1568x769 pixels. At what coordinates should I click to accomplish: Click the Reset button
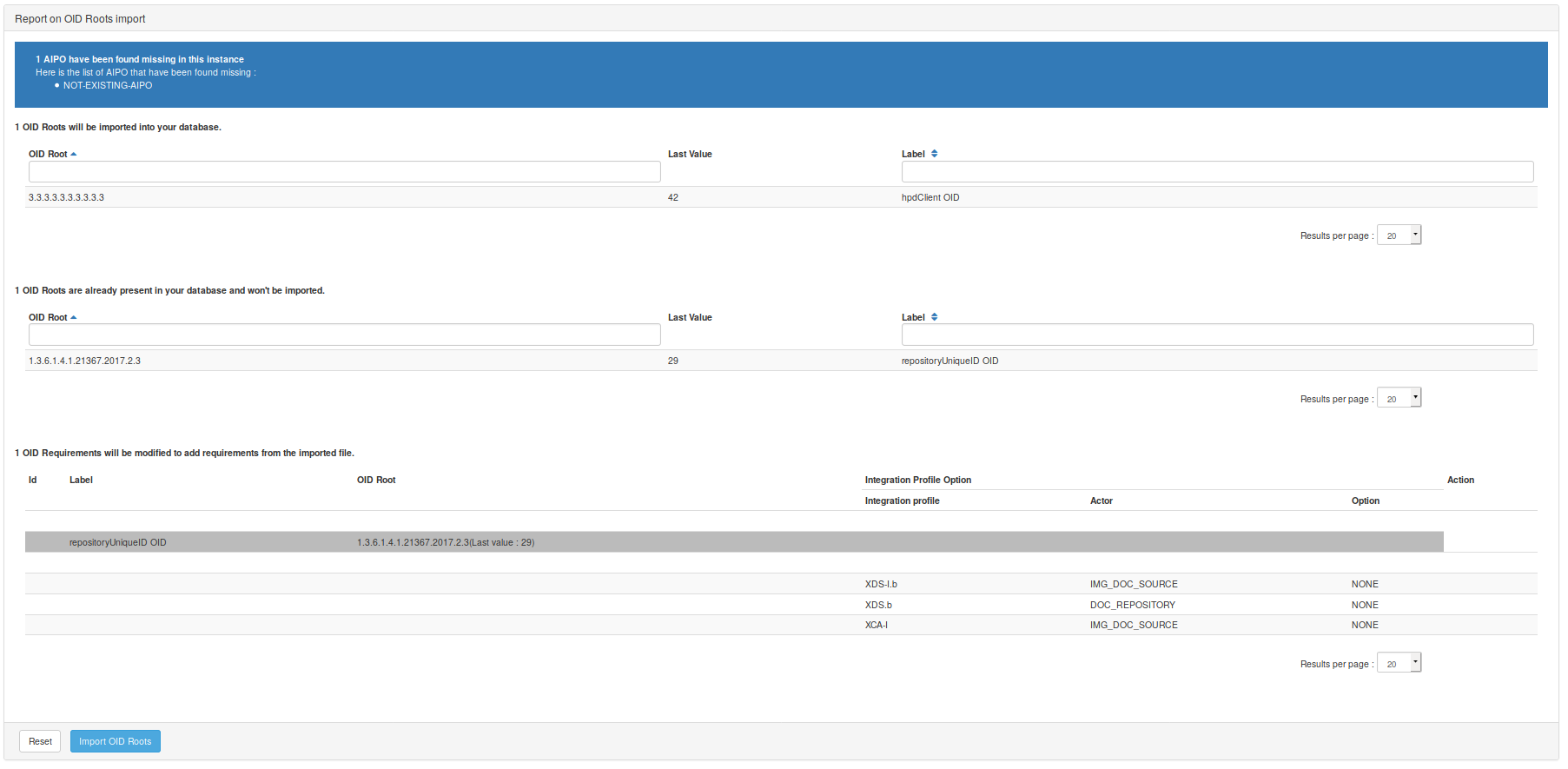(x=40, y=741)
